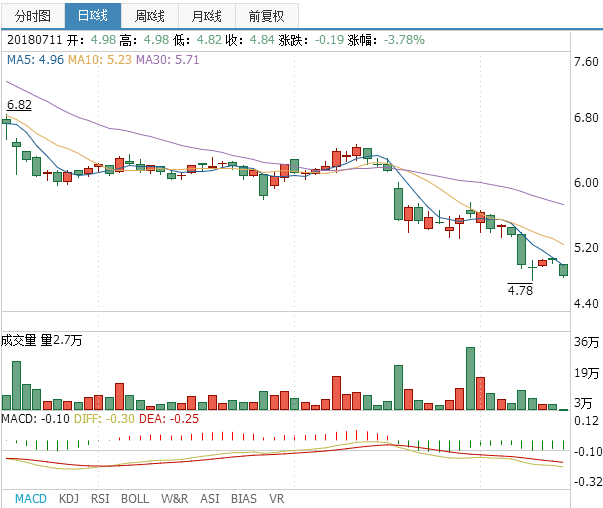Click the MA30: 5.71 label
Screen dimensions: 603x508
168,60
